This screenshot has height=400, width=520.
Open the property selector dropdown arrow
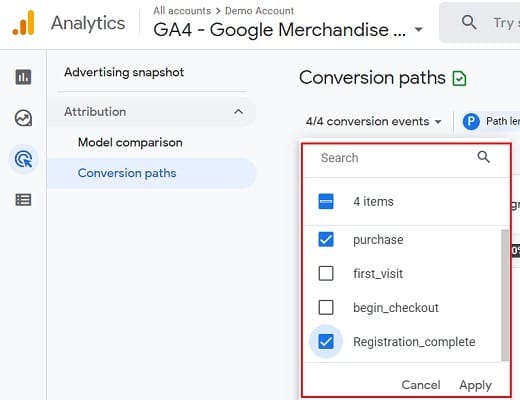[x=418, y=29]
